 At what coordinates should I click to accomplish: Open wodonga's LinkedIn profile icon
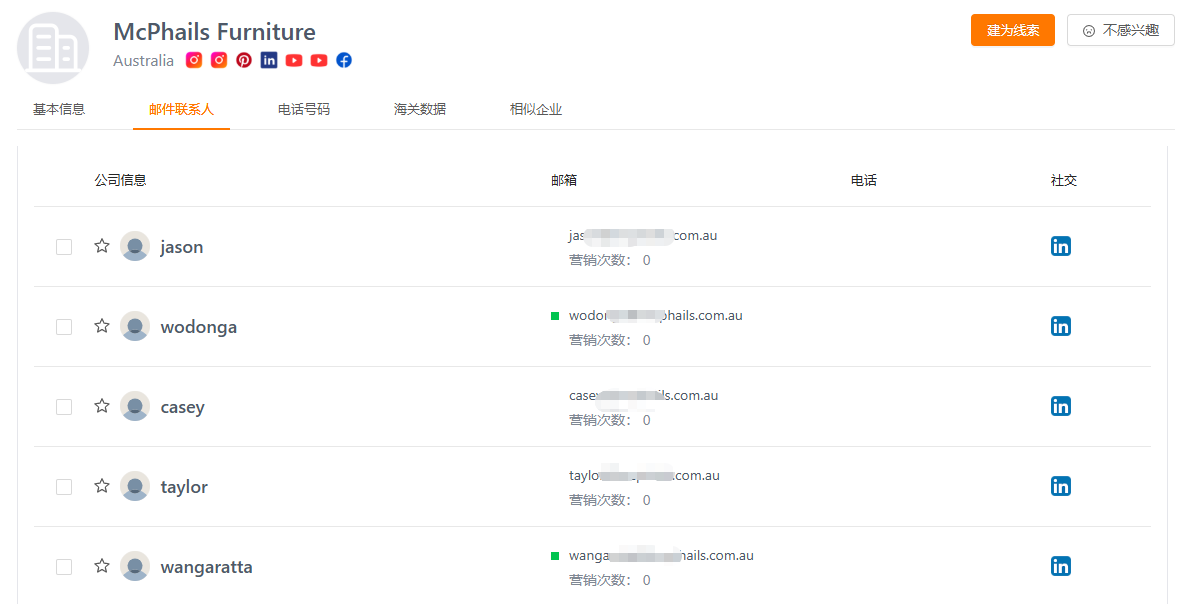click(x=1061, y=326)
